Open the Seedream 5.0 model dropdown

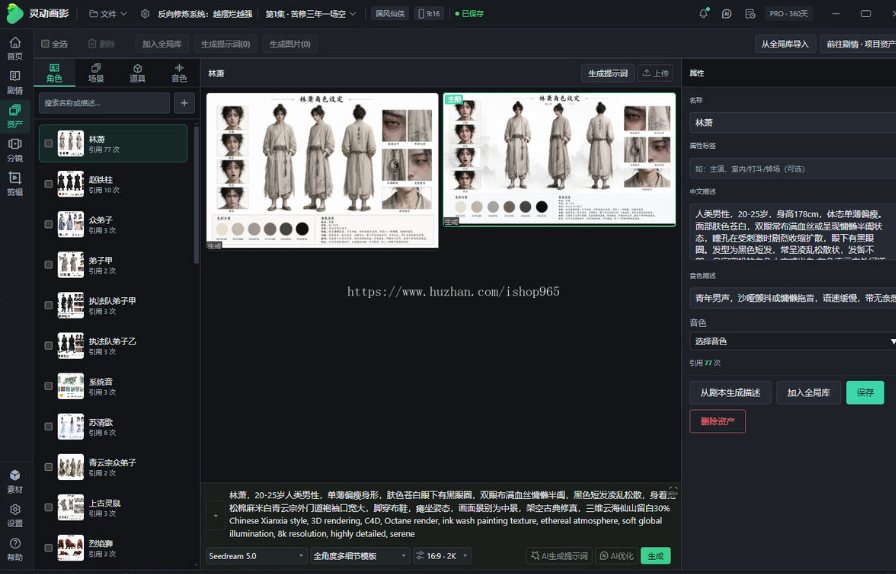(257, 556)
